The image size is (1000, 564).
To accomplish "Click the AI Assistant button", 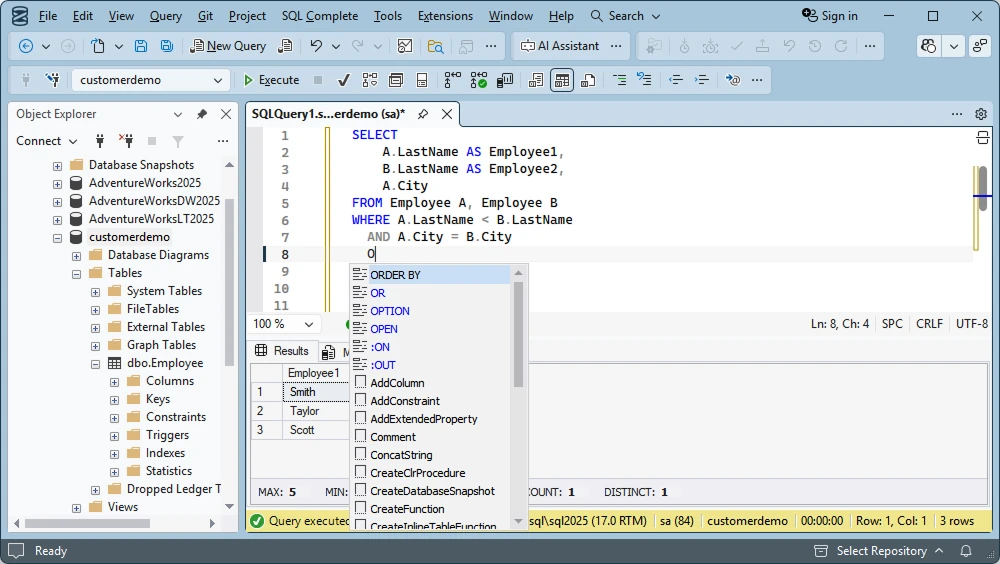I will click(x=560, y=46).
